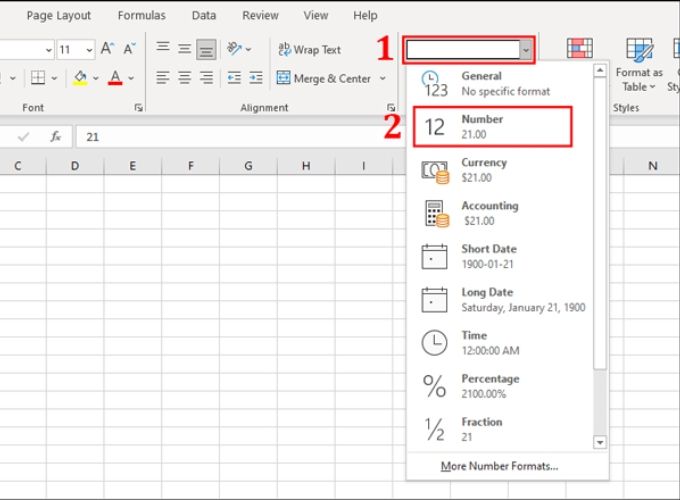The image size is (680, 500).
Task: Center text horizontally in cell
Action: point(184,78)
